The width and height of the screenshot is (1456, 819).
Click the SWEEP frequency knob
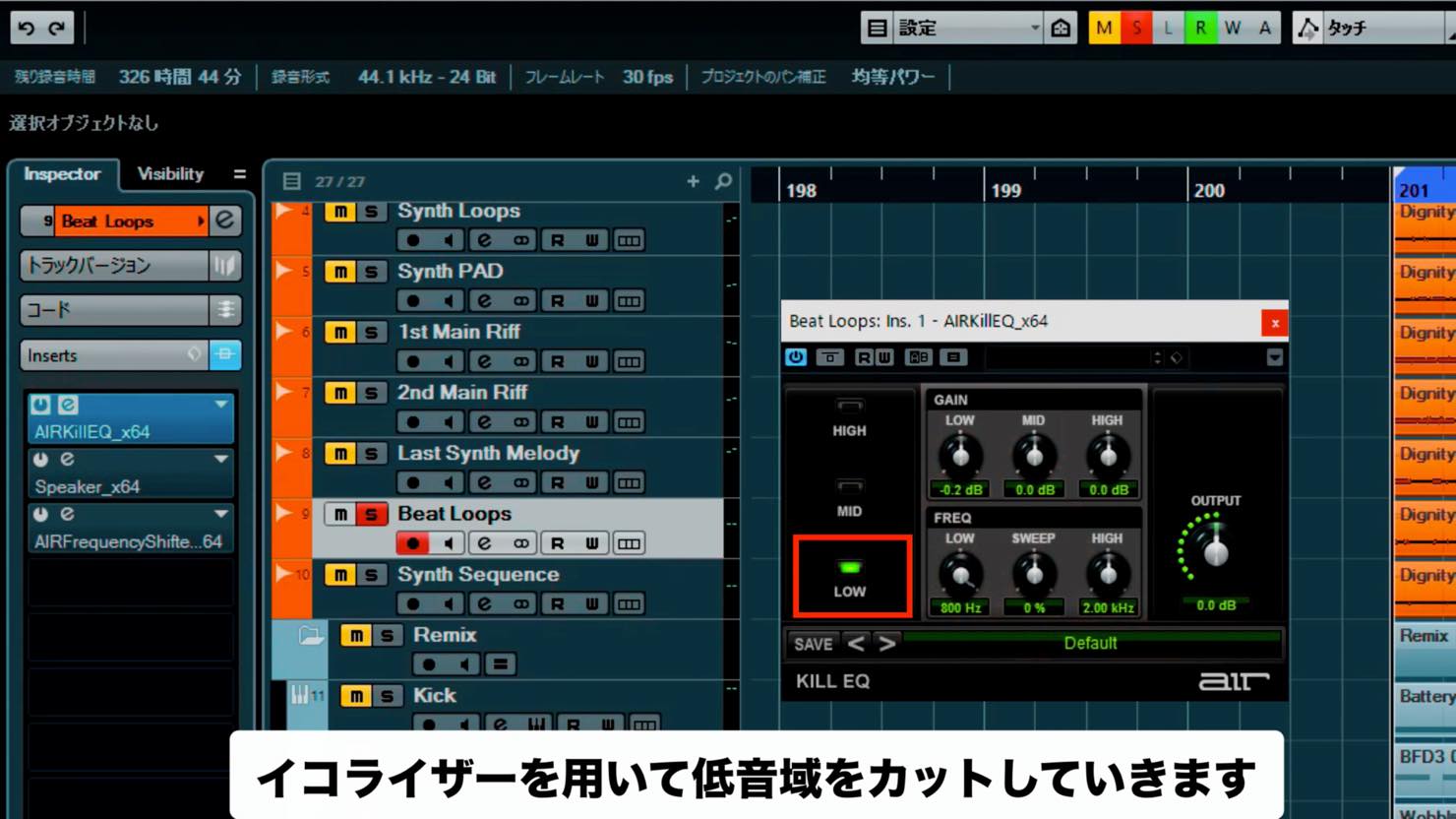point(1033,574)
